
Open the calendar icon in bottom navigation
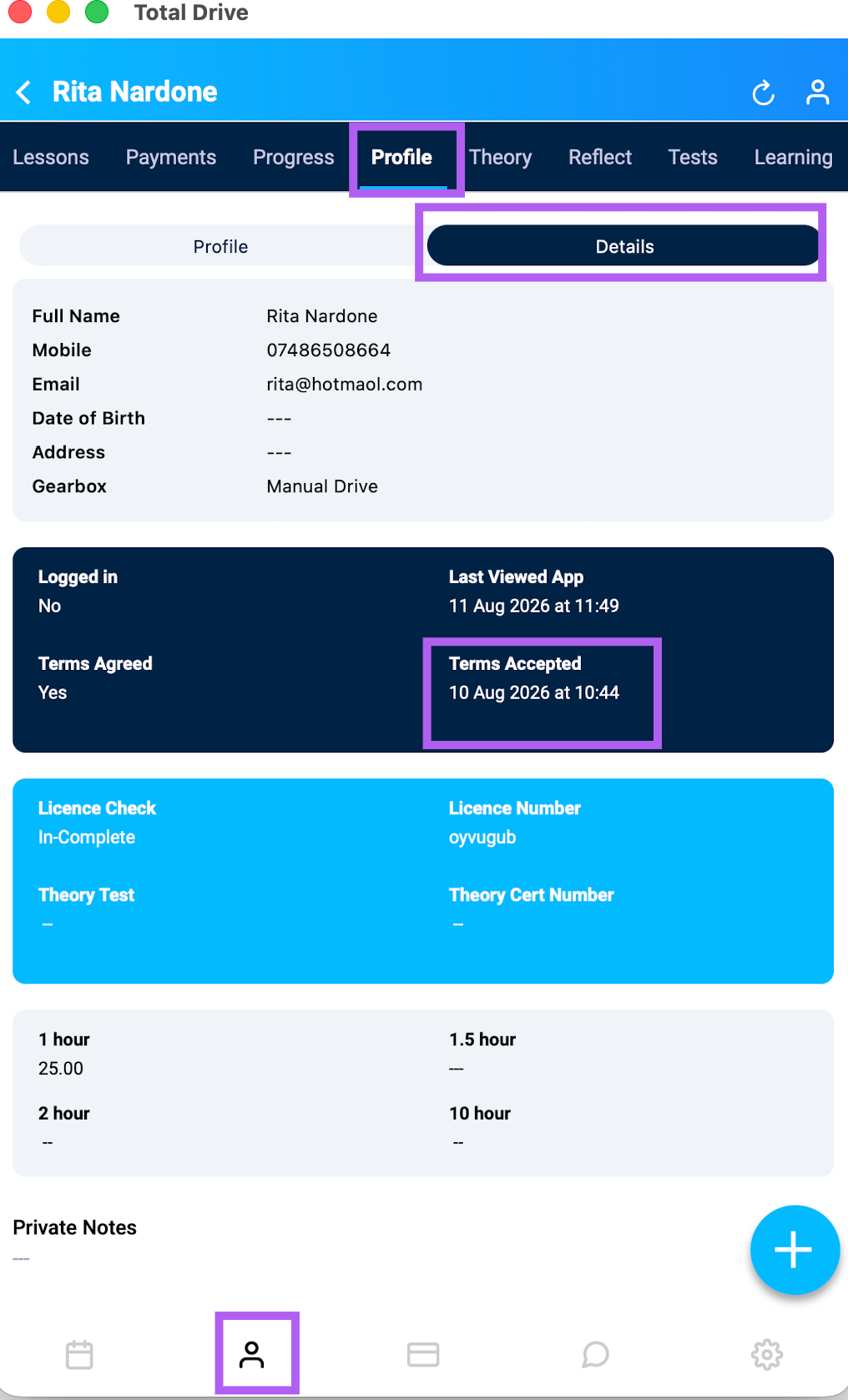point(79,1354)
